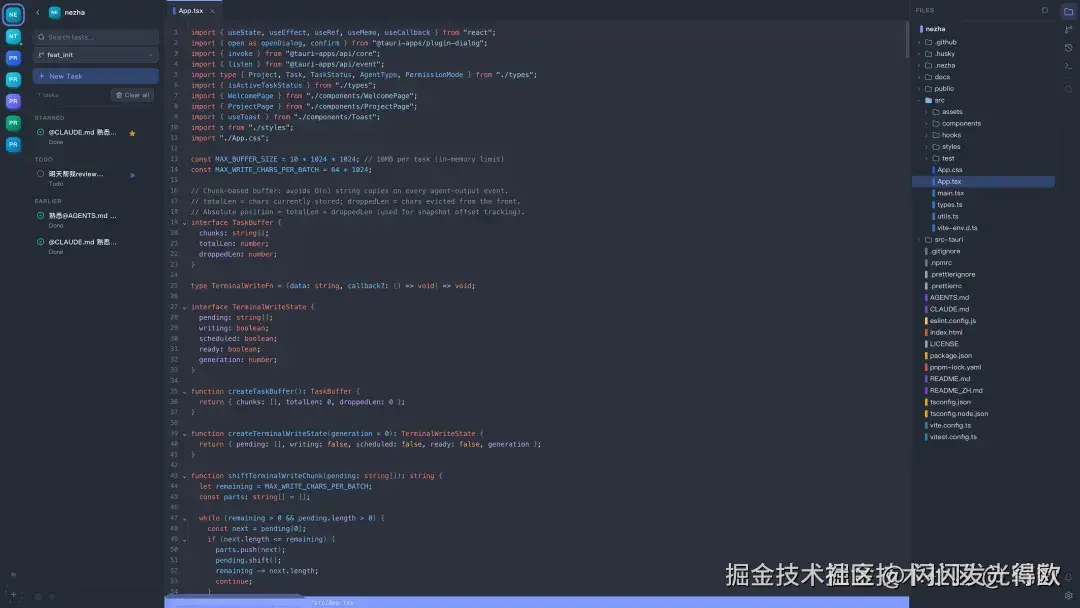Click the nezha root row in FILES
The height and width of the screenshot is (608, 1080).
click(x=983, y=29)
